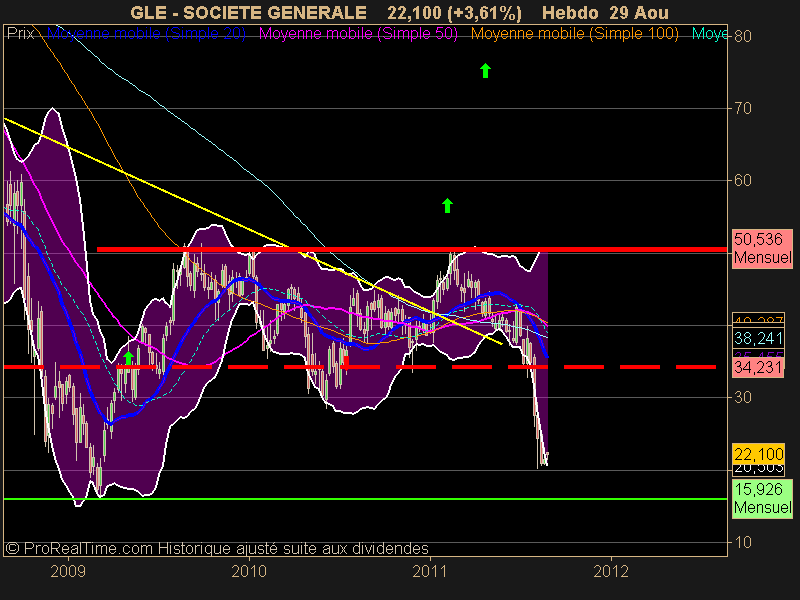
Task: Click the 70 value on price axis
Action: tap(742, 108)
